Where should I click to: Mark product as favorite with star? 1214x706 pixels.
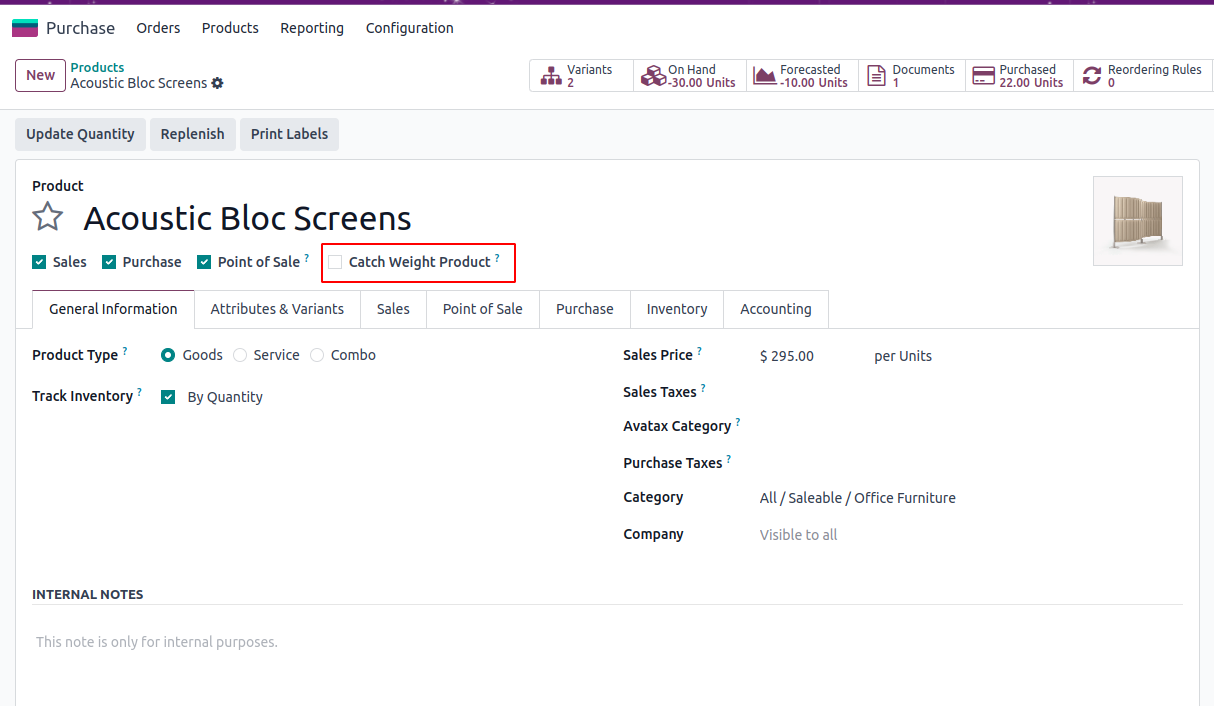48,217
